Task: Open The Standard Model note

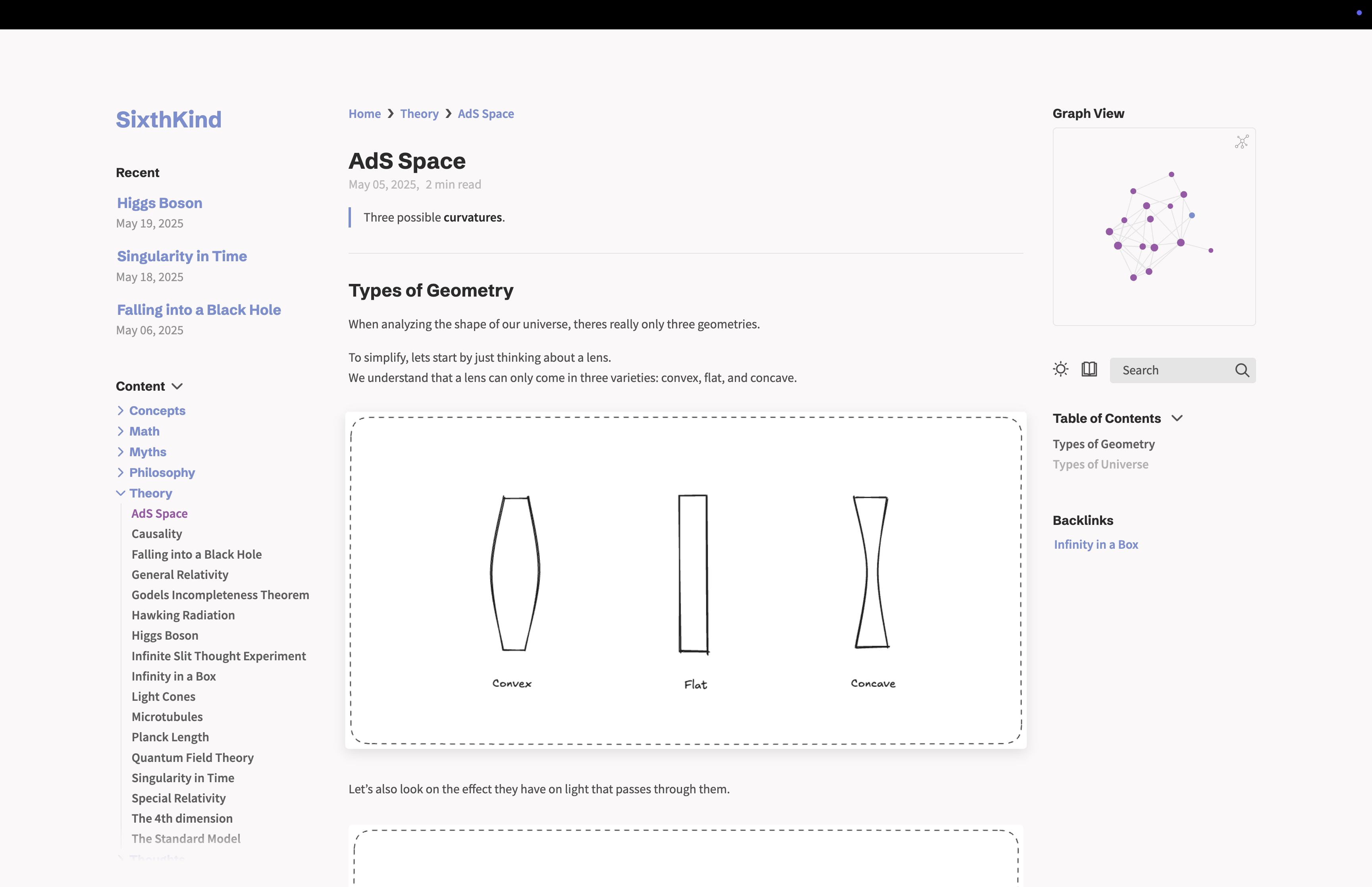Action: pyautogui.click(x=186, y=839)
